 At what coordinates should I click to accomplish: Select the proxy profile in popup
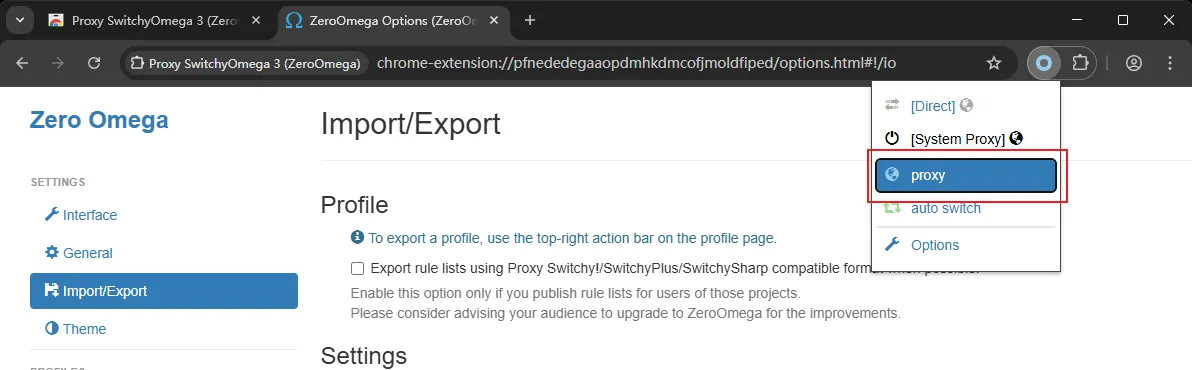(965, 176)
